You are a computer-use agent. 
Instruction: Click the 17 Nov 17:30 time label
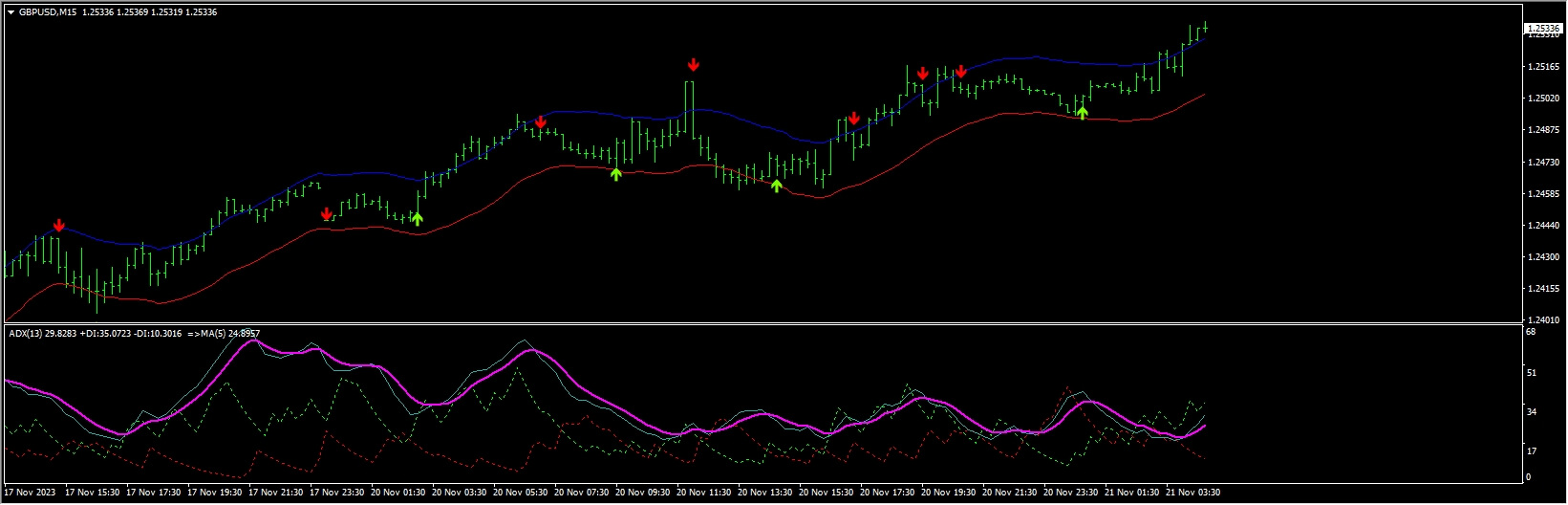click(153, 493)
